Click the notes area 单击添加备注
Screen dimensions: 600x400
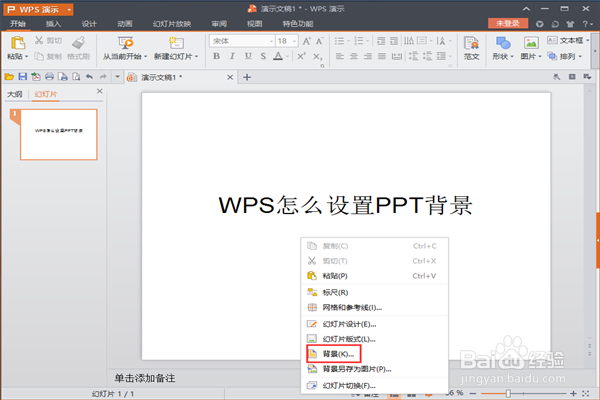pyautogui.click(x=145, y=378)
